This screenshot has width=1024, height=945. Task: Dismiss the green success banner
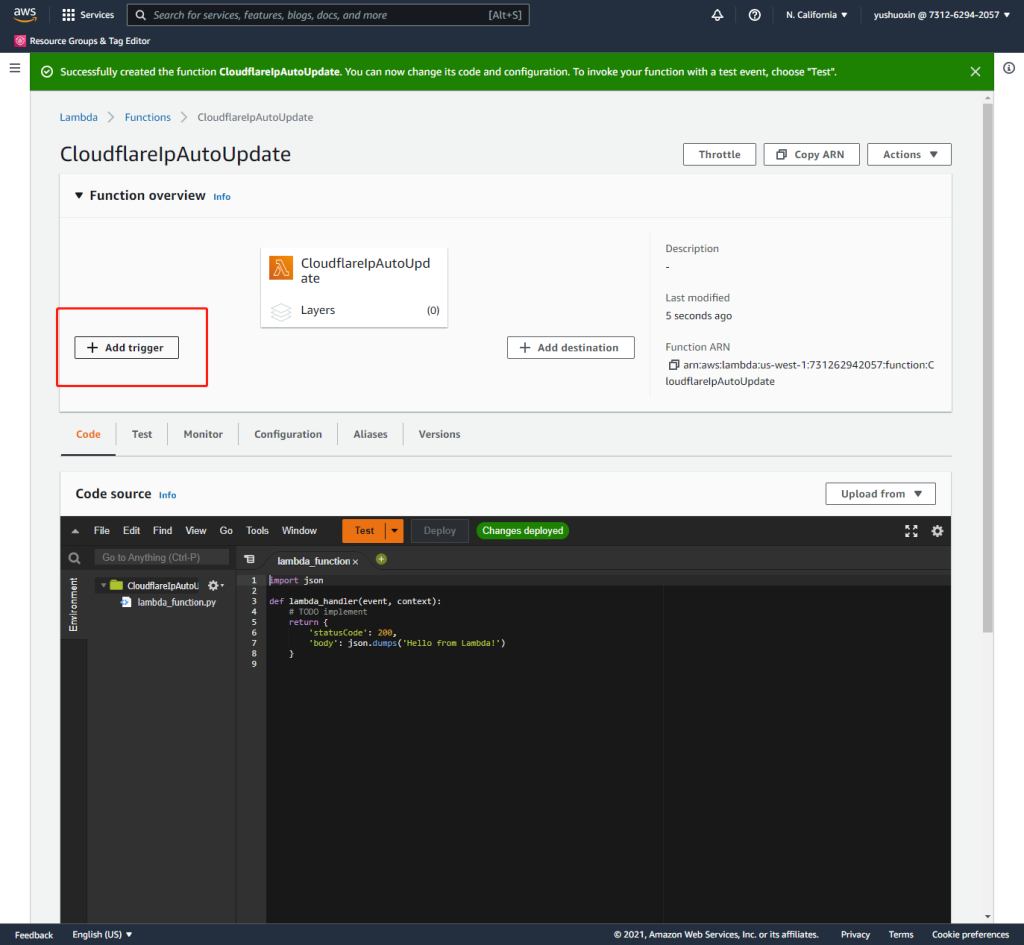(x=975, y=72)
